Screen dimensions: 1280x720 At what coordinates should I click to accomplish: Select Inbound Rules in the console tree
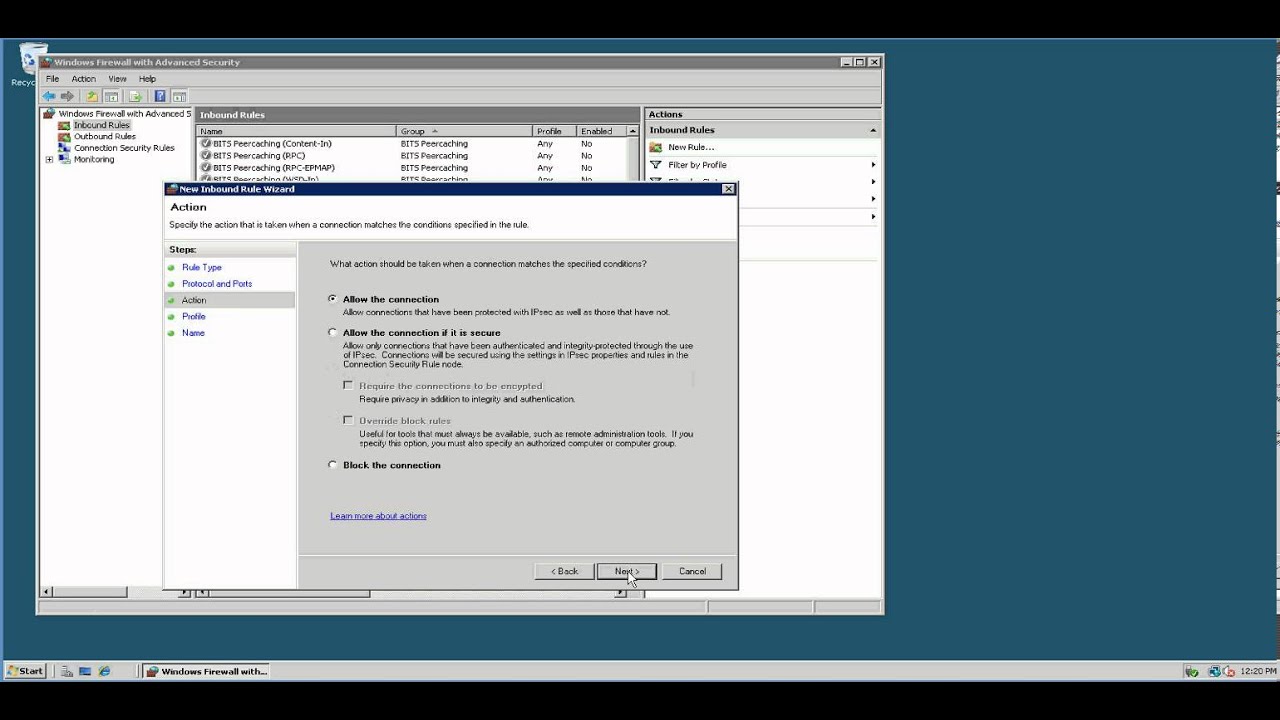(x=101, y=125)
